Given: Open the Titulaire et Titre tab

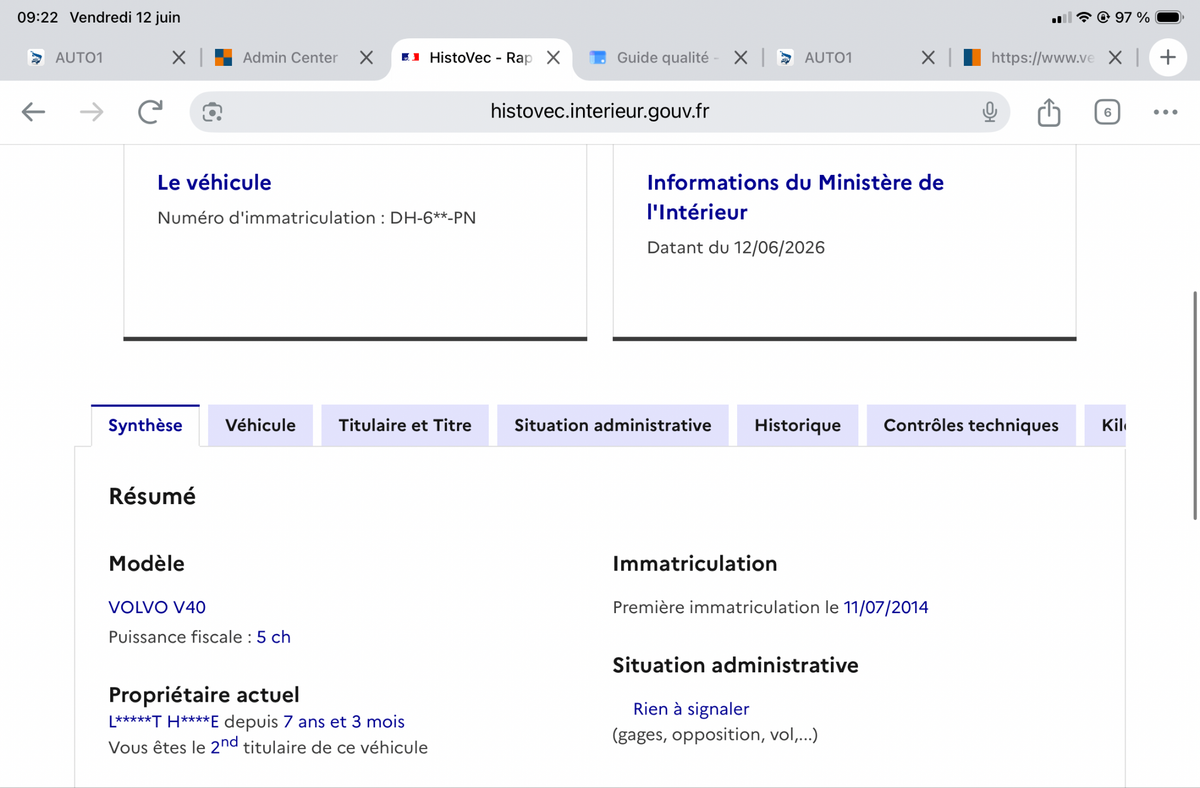Looking at the screenshot, I should (x=405, y=425).
